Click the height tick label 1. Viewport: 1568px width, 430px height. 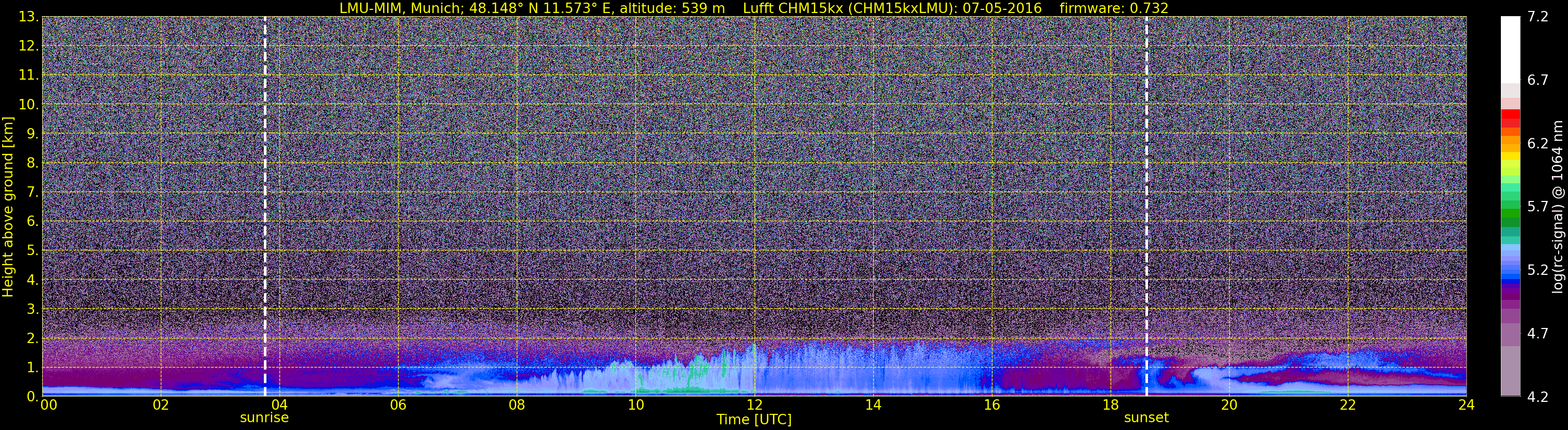[32, 367]
